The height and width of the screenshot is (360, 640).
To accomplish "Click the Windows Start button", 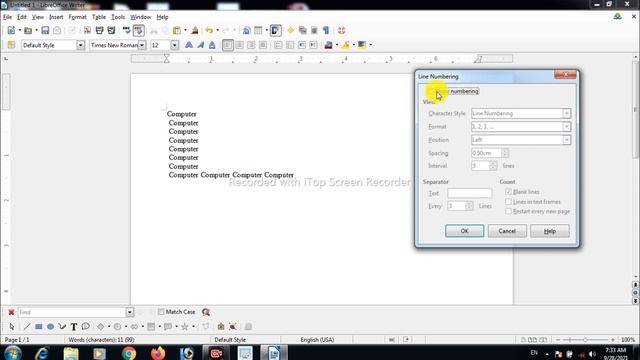I will pyautogui.click(x=13, y=353).
